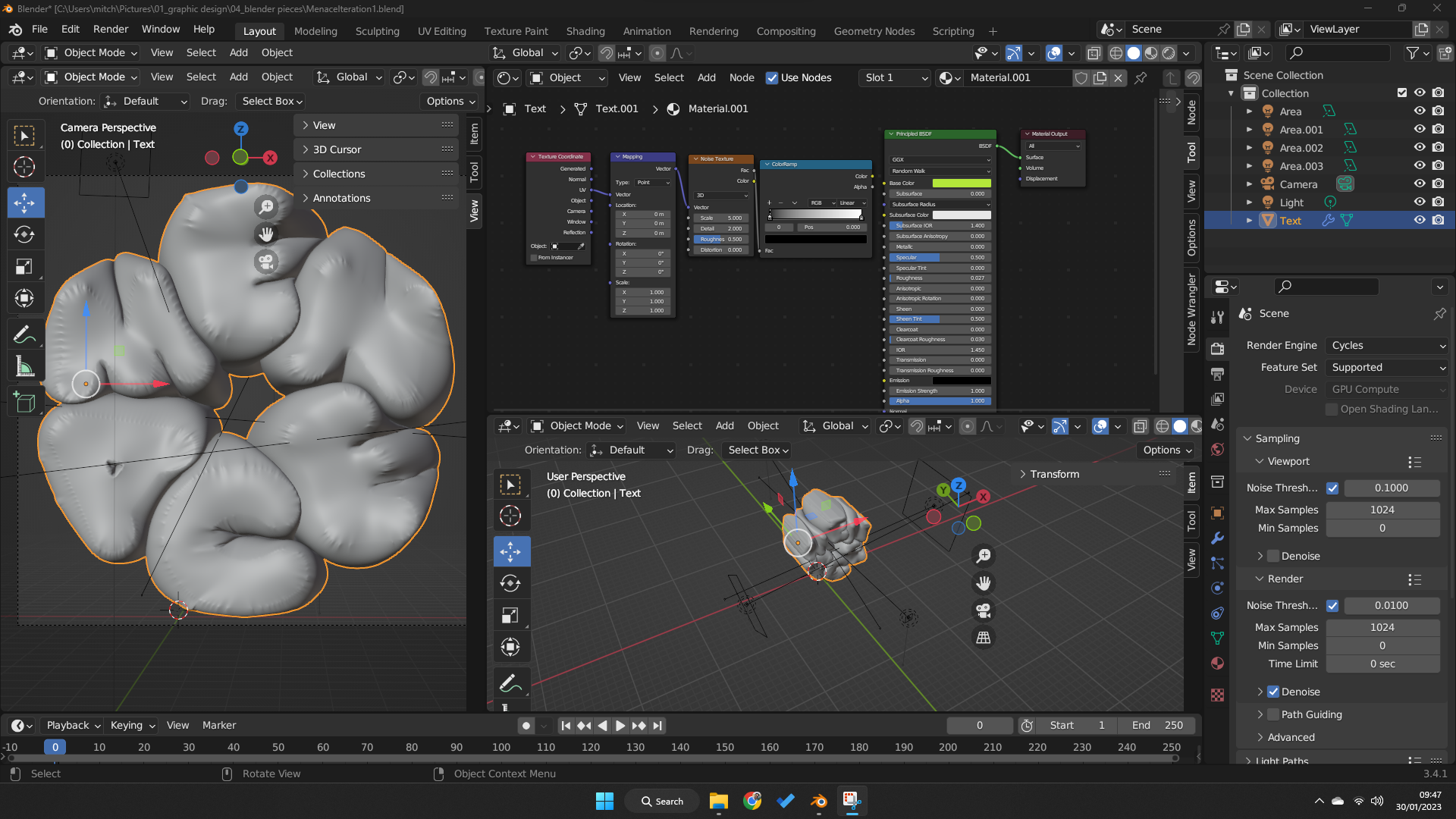This screenshot has height=819, width=1456.
Task: Click the camera viewpoint icon in the viewport gizmos
Action: click(265, 261)
